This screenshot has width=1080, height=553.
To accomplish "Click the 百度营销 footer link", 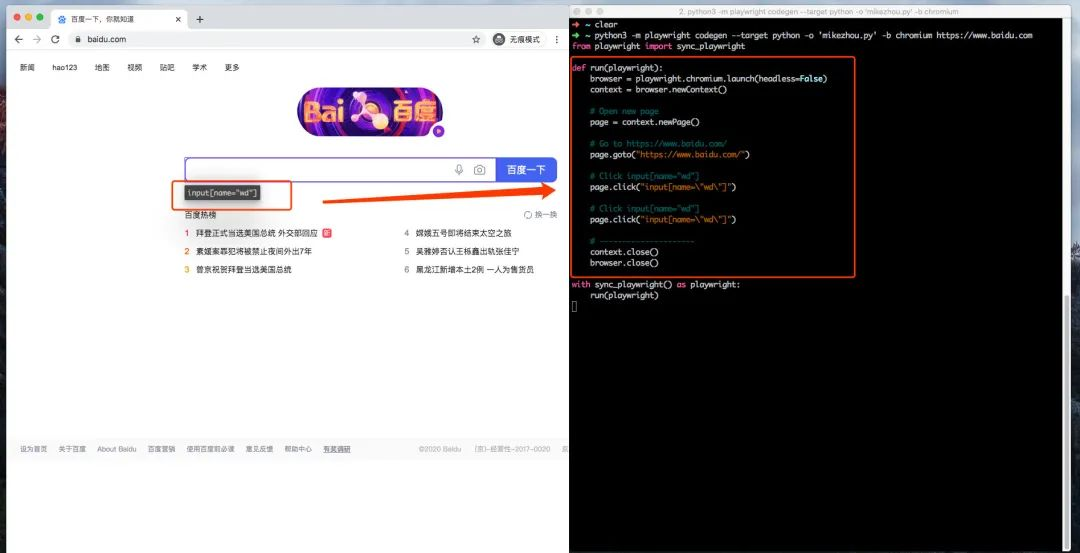I will click(x=161, y=449).
